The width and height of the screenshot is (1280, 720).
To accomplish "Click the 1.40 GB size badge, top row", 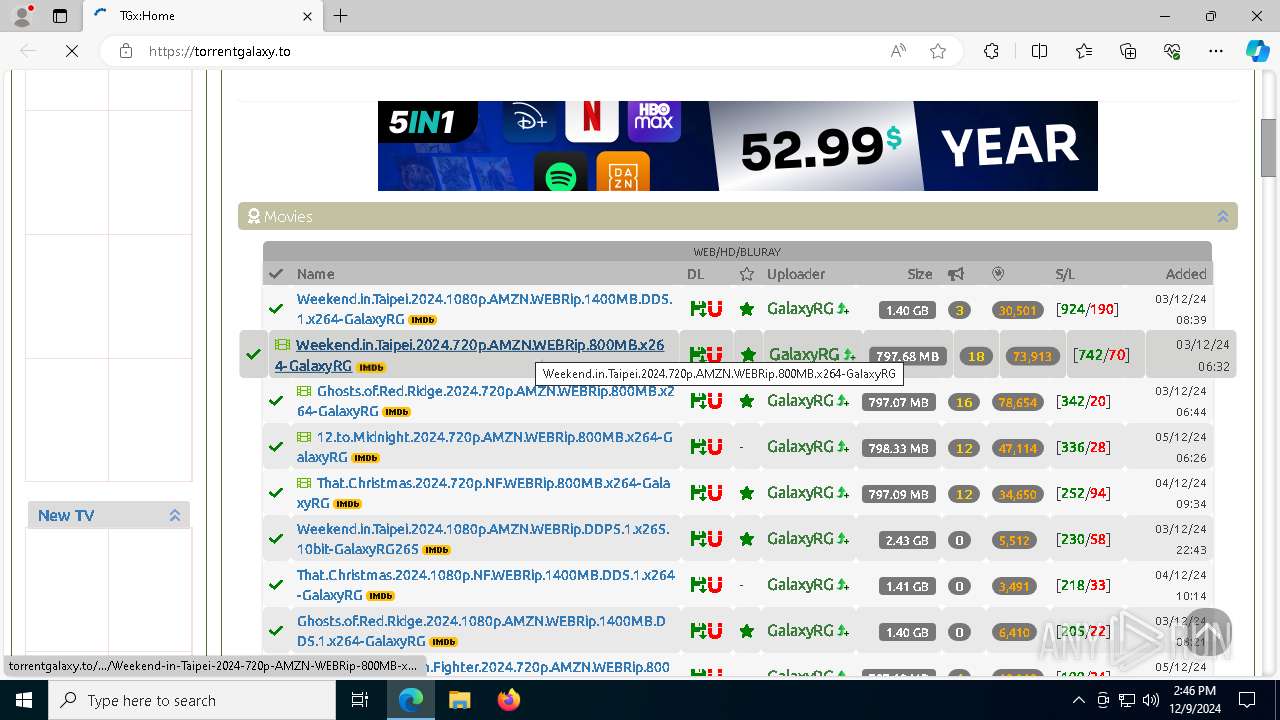I will [x=907, y=310].
